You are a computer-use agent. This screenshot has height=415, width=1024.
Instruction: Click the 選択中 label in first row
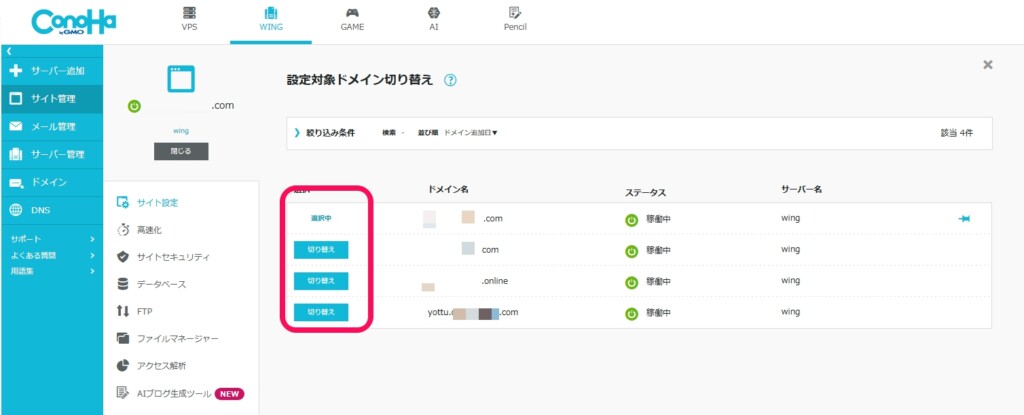(x=321, y=218)
